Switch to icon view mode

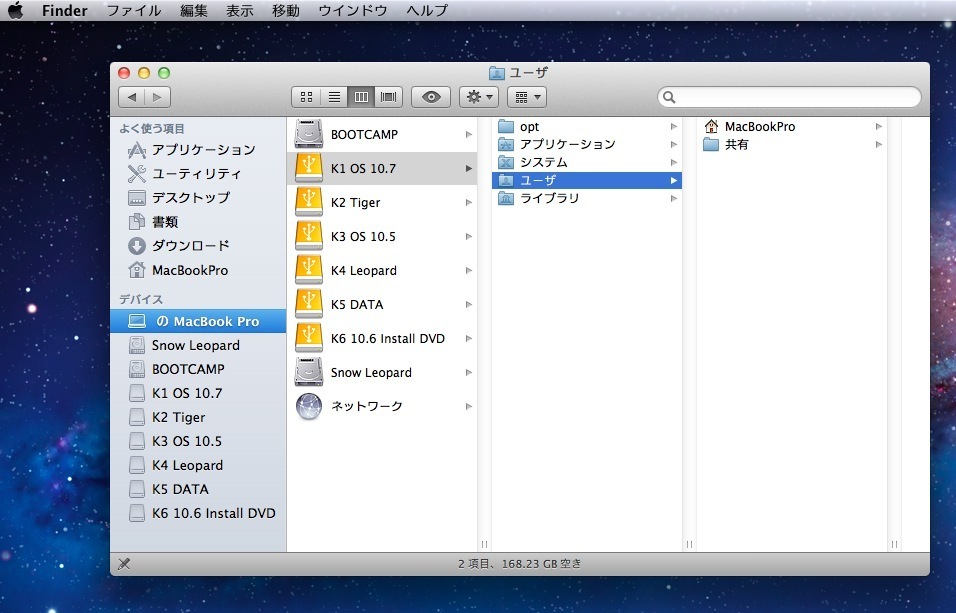pyautogui.click(x=306, y=97)
